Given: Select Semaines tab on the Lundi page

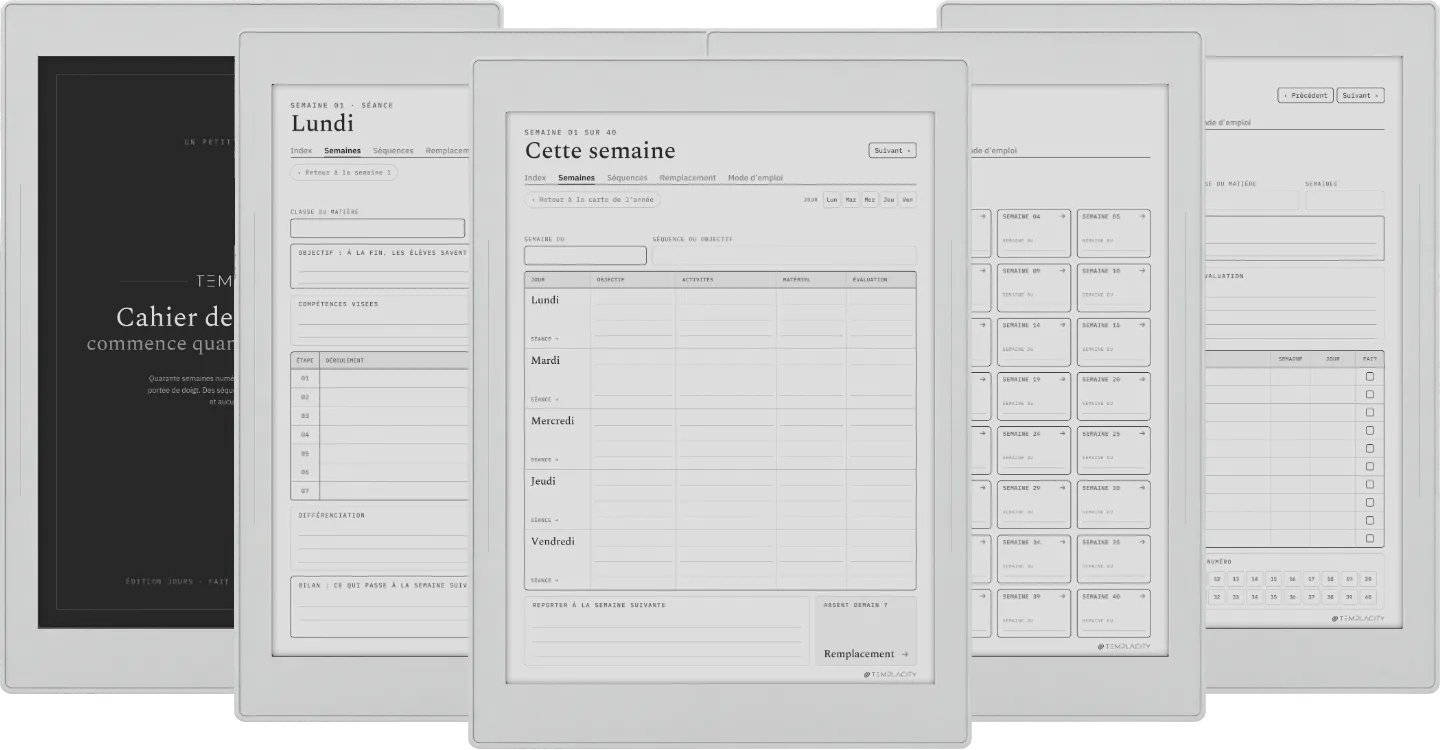Looking at the screenshot, I should point(342,151).
